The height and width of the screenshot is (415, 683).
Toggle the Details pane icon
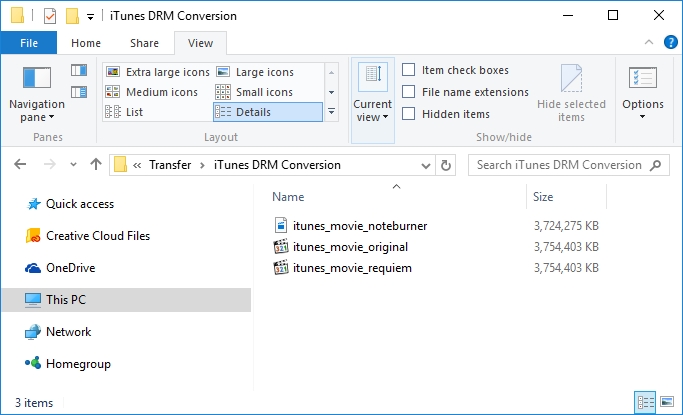tap(79, 92)
